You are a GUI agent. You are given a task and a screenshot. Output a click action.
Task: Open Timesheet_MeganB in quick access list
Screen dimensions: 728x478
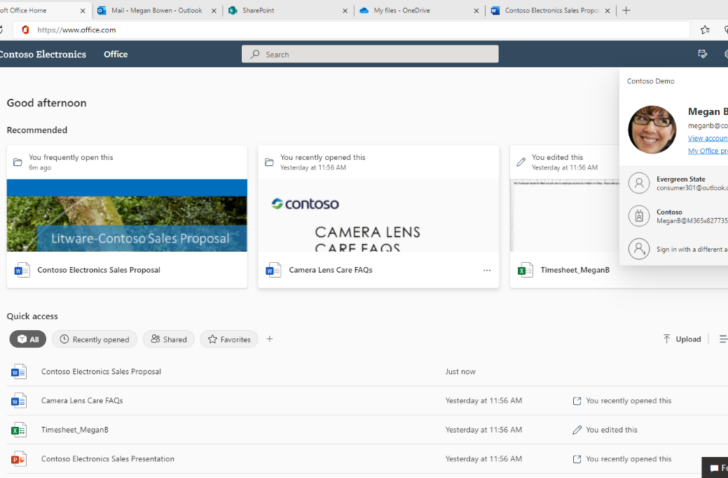pos(75,430)
